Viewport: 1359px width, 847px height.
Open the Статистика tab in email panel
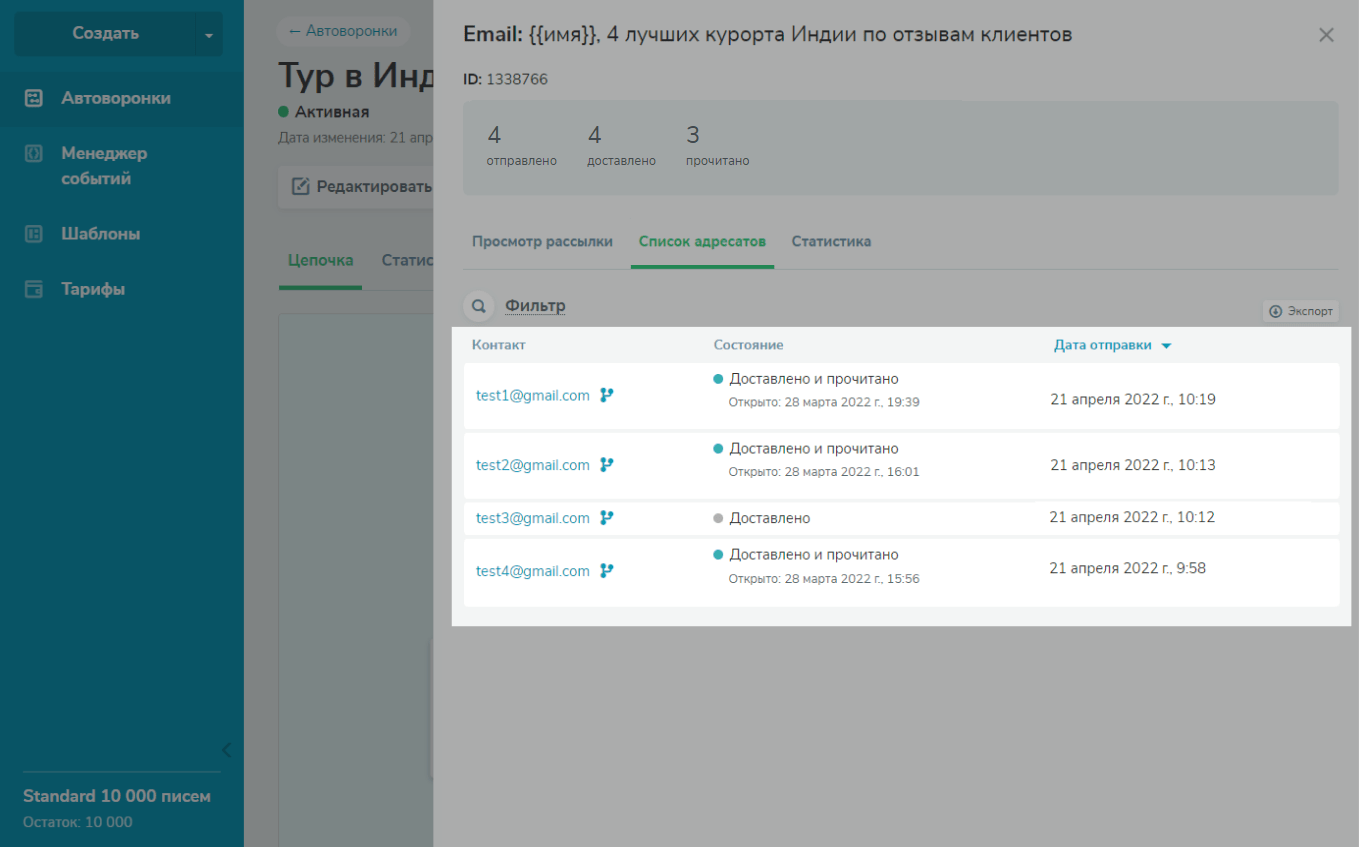831,242
